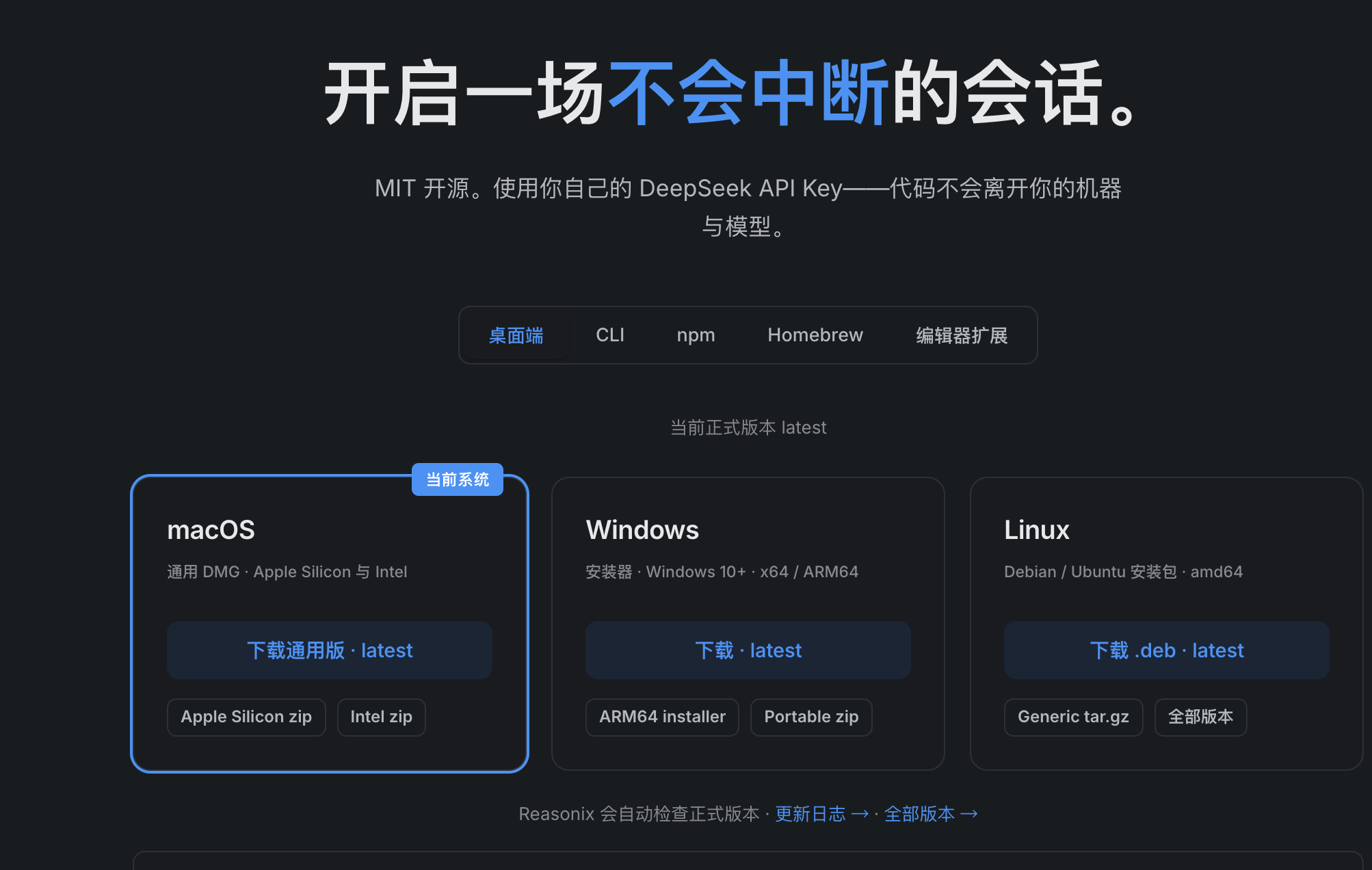Click 下载 · latest for Windows
Image resolution: width=1372 pixels, height=870 pixels.
click(748, 650)
